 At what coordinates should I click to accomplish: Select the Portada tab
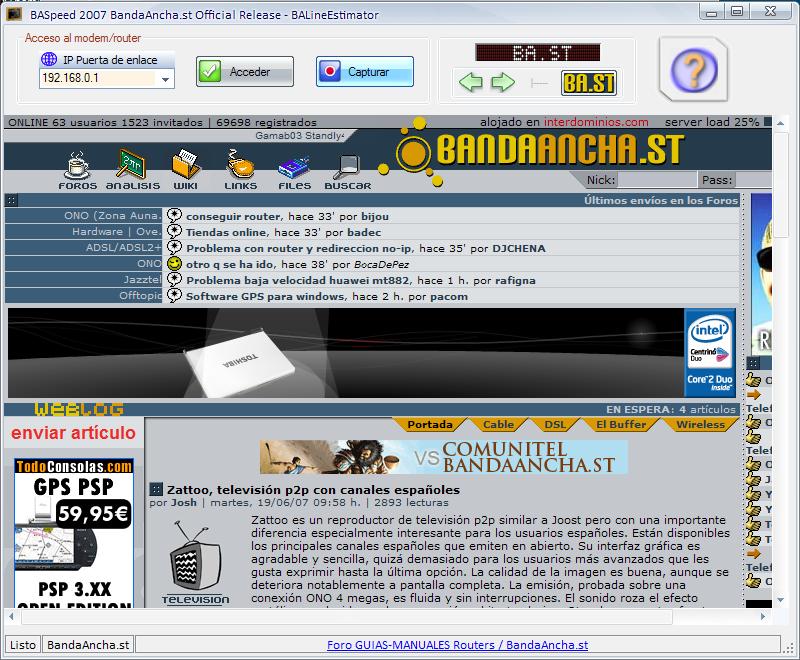click(x=430, y=424)
